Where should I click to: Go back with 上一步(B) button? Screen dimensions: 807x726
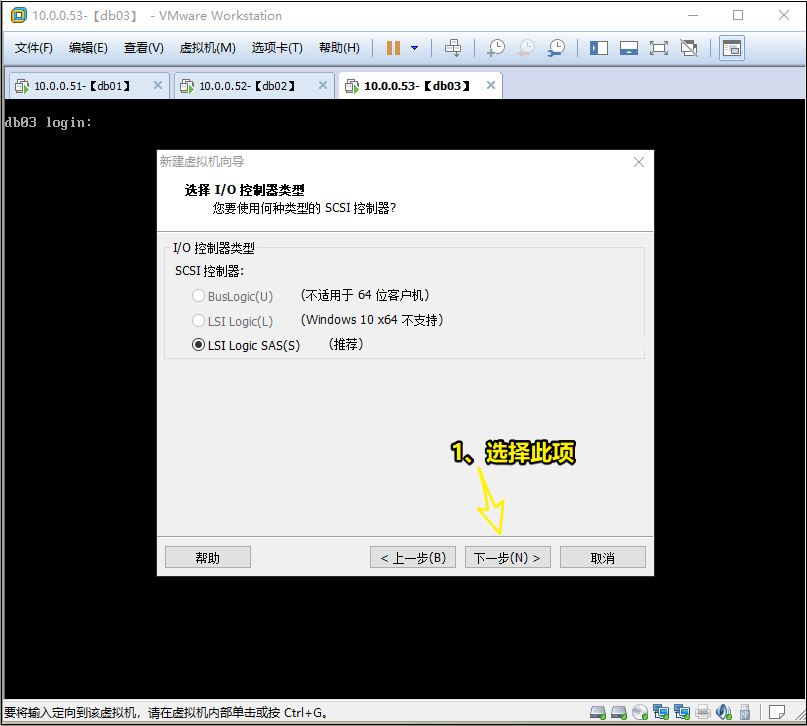pos(413,557)
